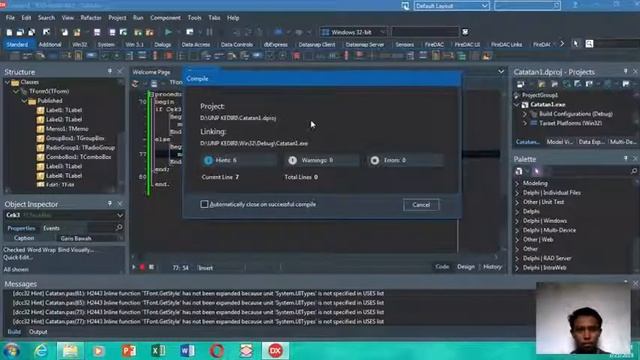
Task: Open the editor tabs overflow dropdown arrow
Action: click(501, 71)
